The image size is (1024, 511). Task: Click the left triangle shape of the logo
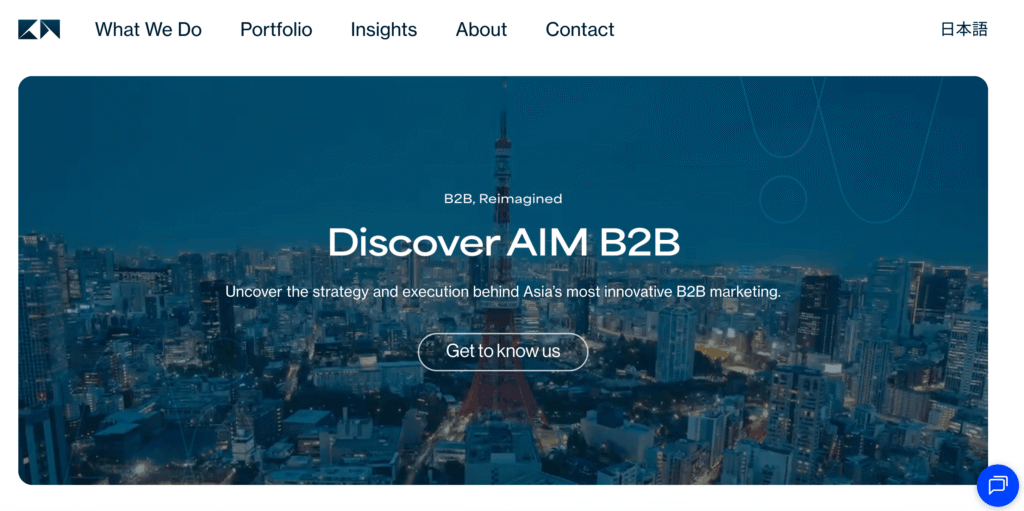point(28,29)
